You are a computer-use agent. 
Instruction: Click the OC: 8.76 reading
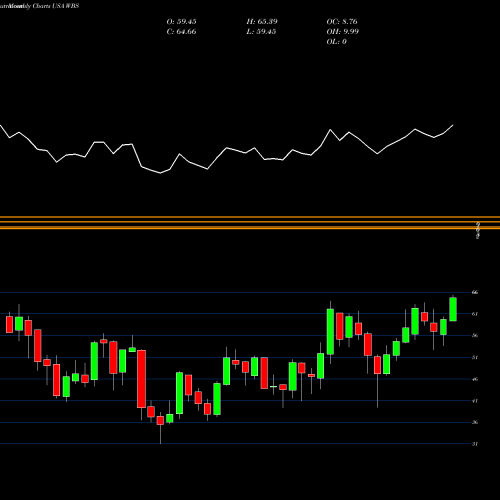pos(342,22)
